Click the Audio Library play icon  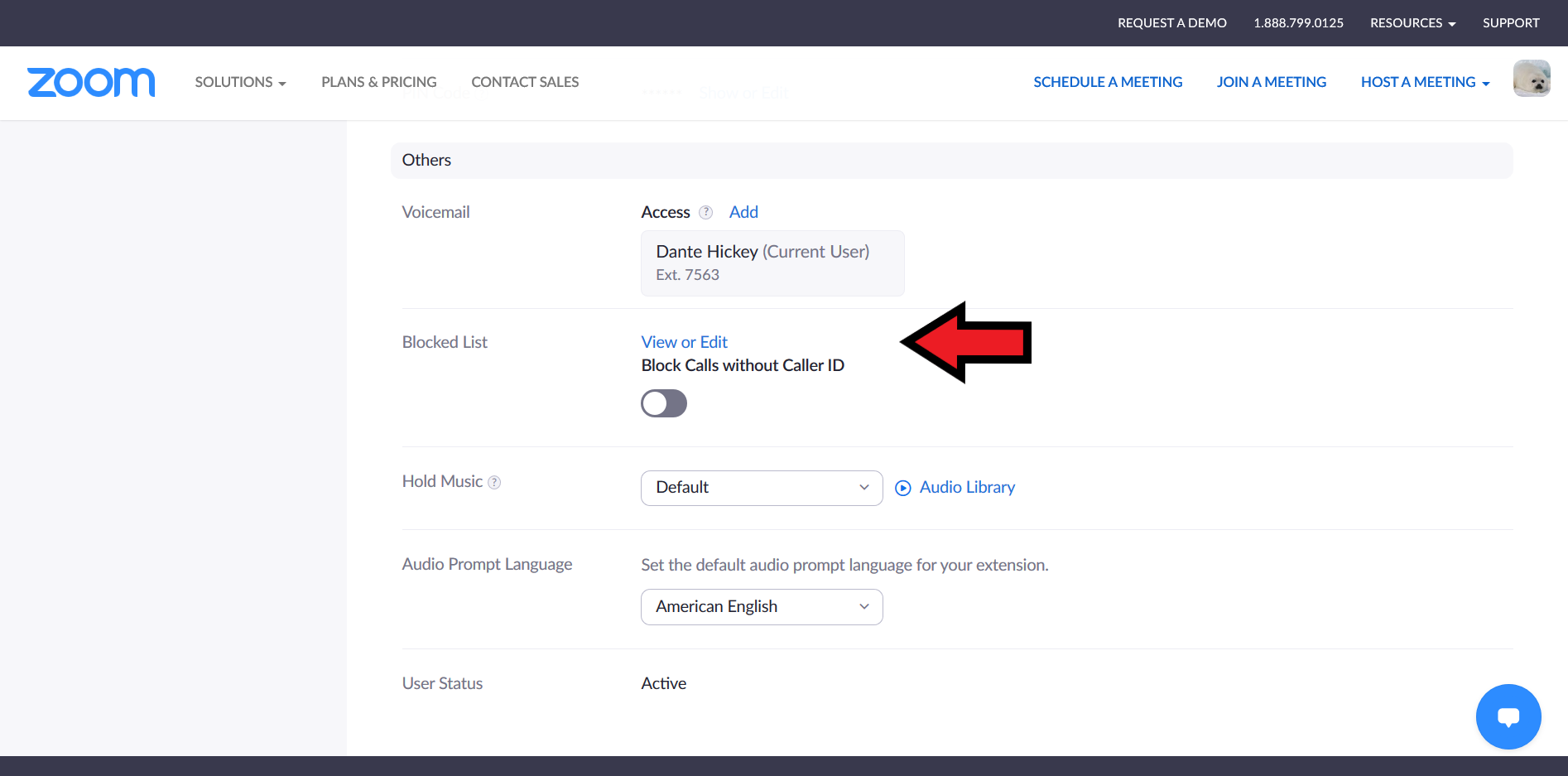(x=903, y=488)
